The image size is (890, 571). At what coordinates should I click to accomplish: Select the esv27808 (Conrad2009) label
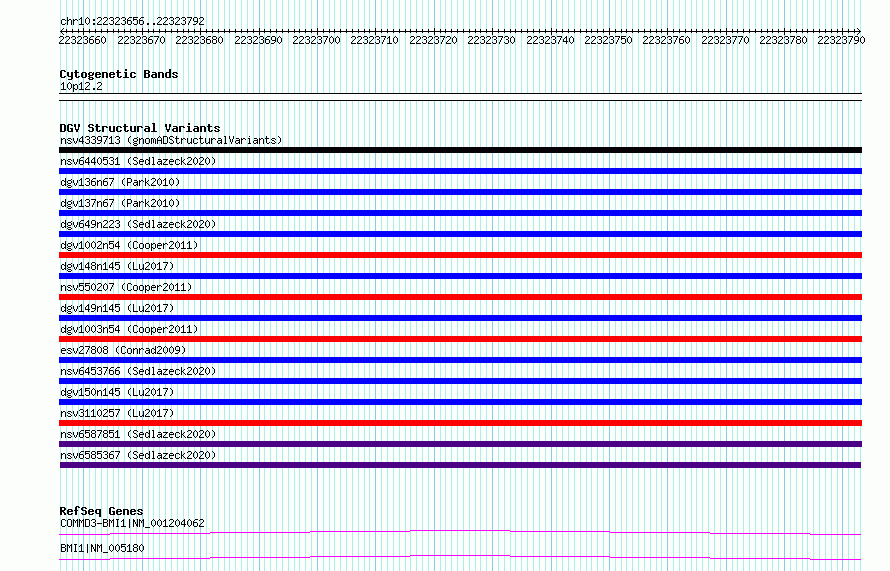123,350
